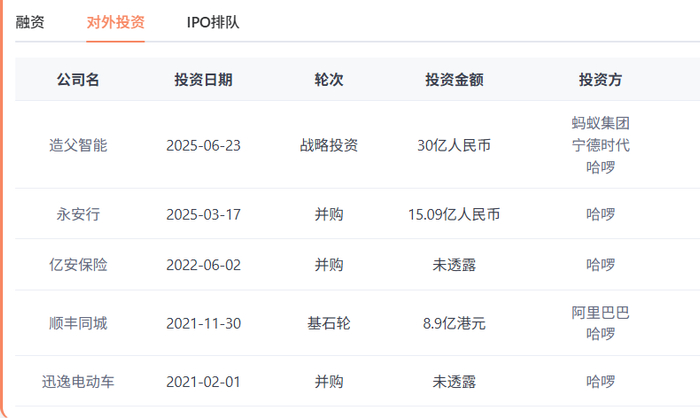This screenshot has height=418, width=700.
Task: Click the 公司名 column header
Action: (x=78, y=80)
